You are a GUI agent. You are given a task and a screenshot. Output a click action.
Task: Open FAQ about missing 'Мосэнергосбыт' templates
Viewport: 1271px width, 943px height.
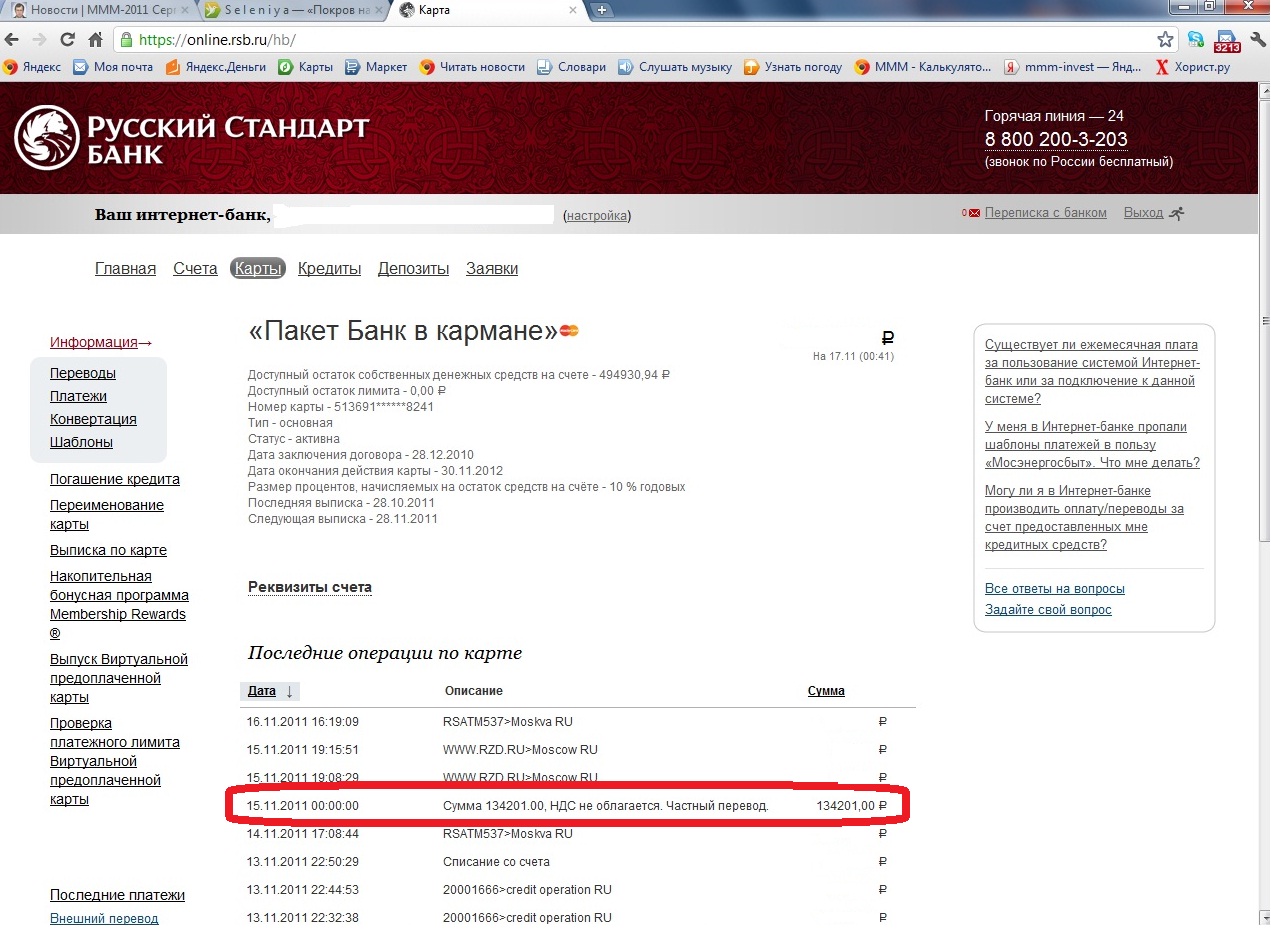1092,445
